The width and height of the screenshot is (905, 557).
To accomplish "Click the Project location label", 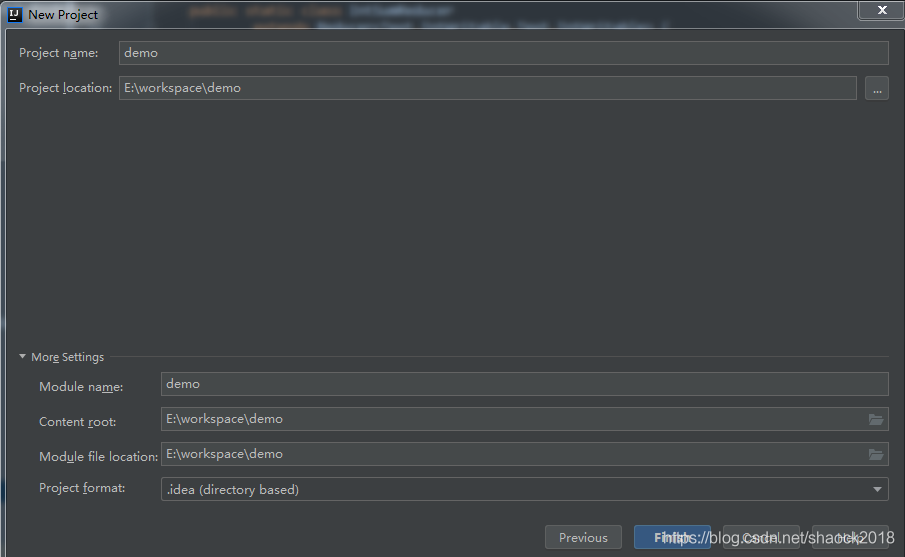I will click(65, 88).
